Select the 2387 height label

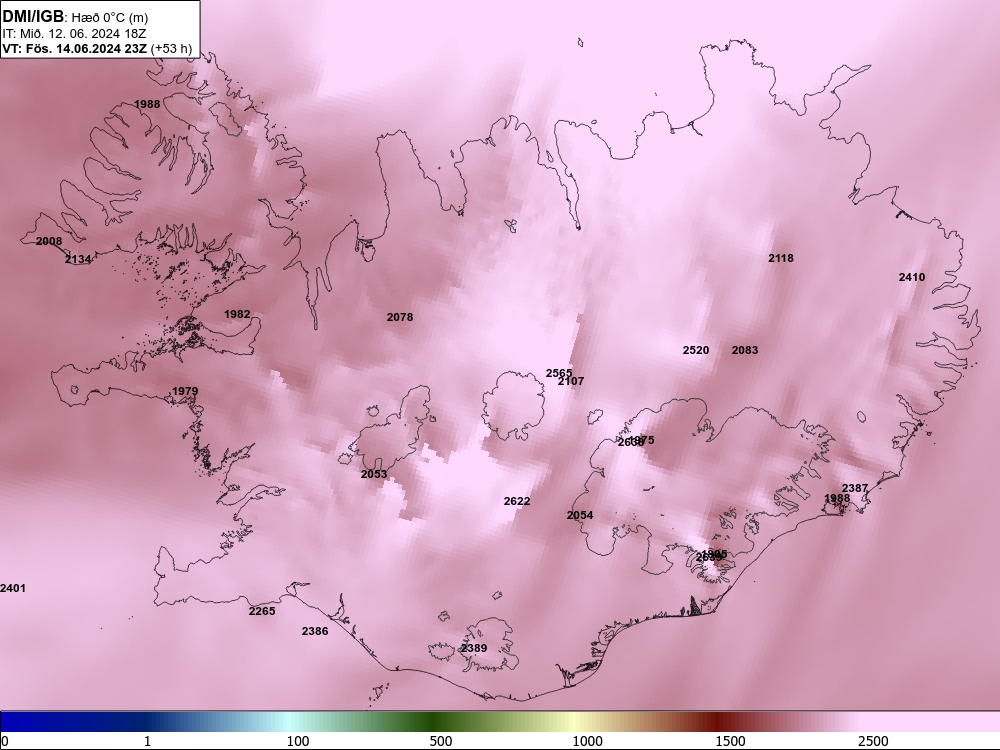(855, 488)
